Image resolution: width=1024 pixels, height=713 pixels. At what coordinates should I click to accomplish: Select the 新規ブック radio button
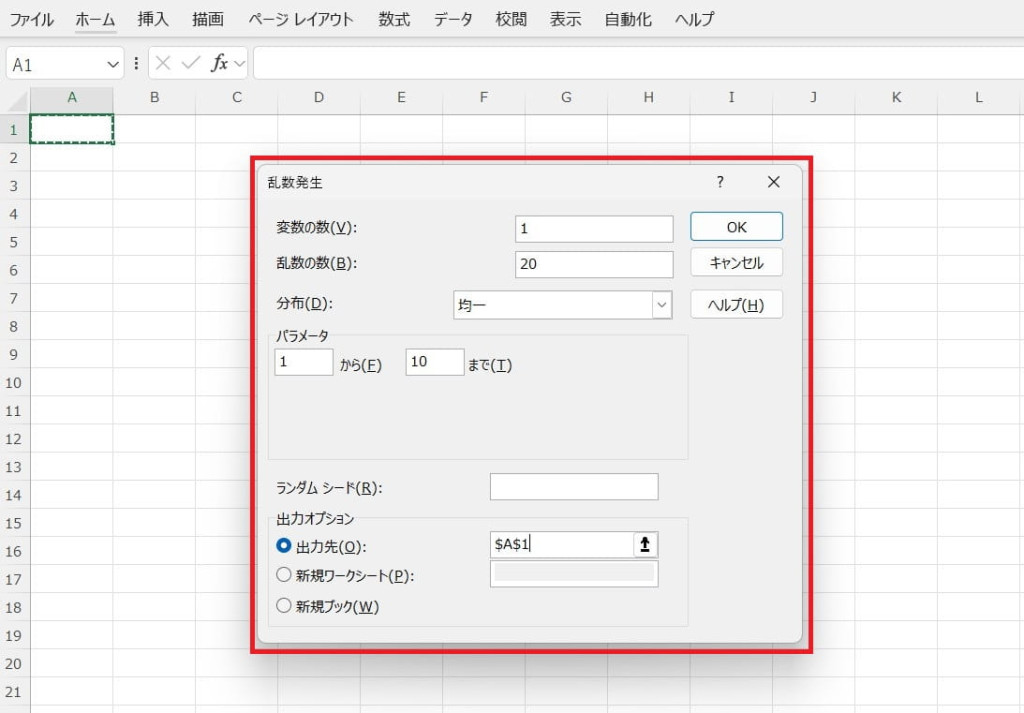coord(283,605)
